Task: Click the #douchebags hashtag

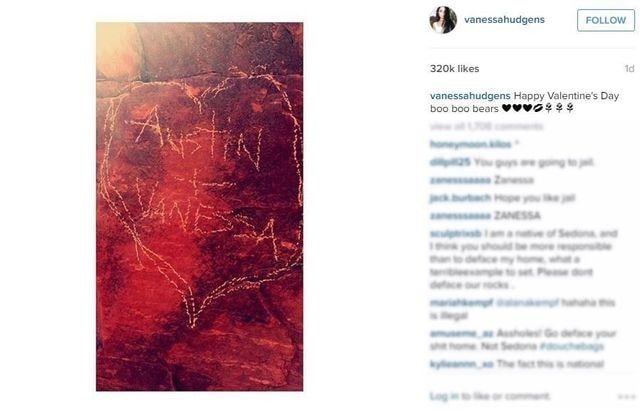Action: [571, 346]
